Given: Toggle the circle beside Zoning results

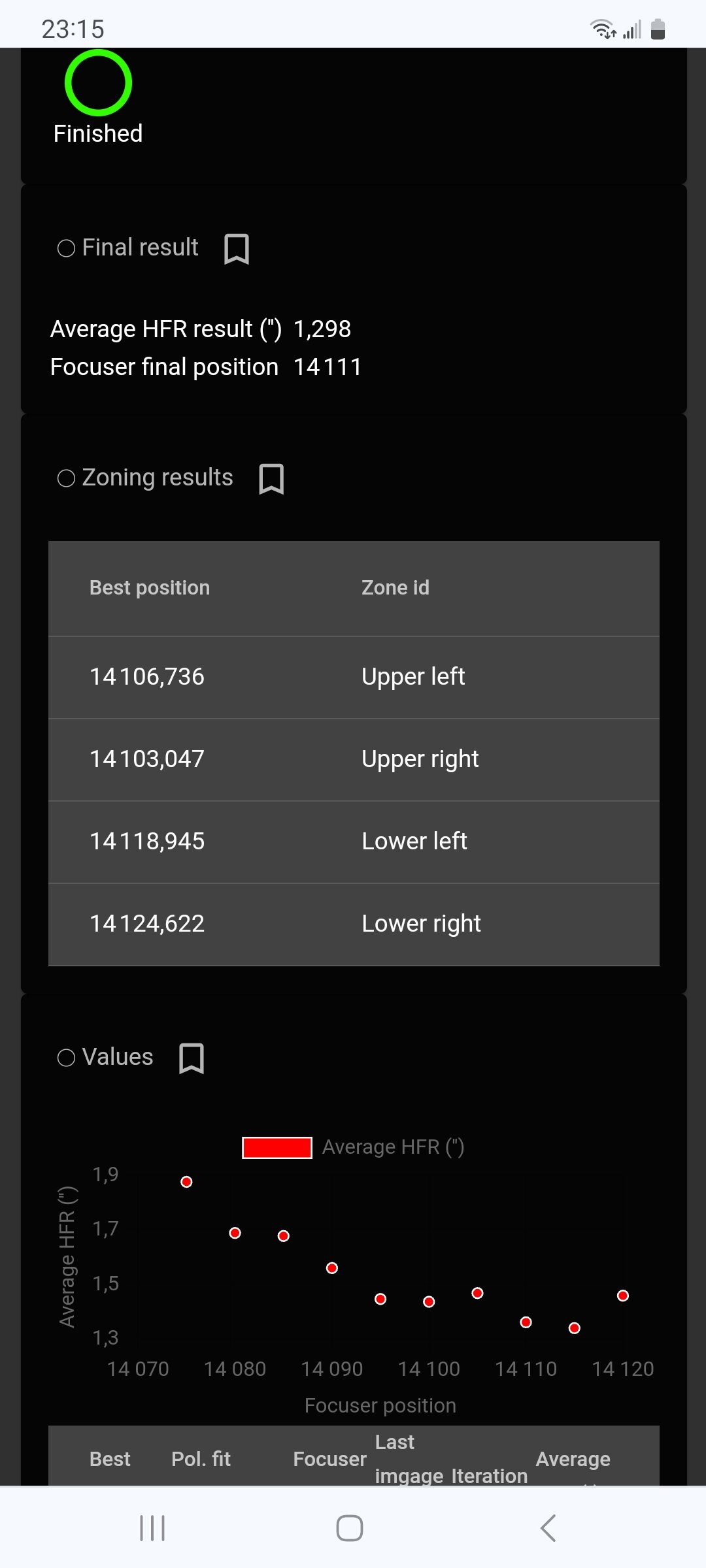Looking at the screenshot, I should [x=66, y=478].
